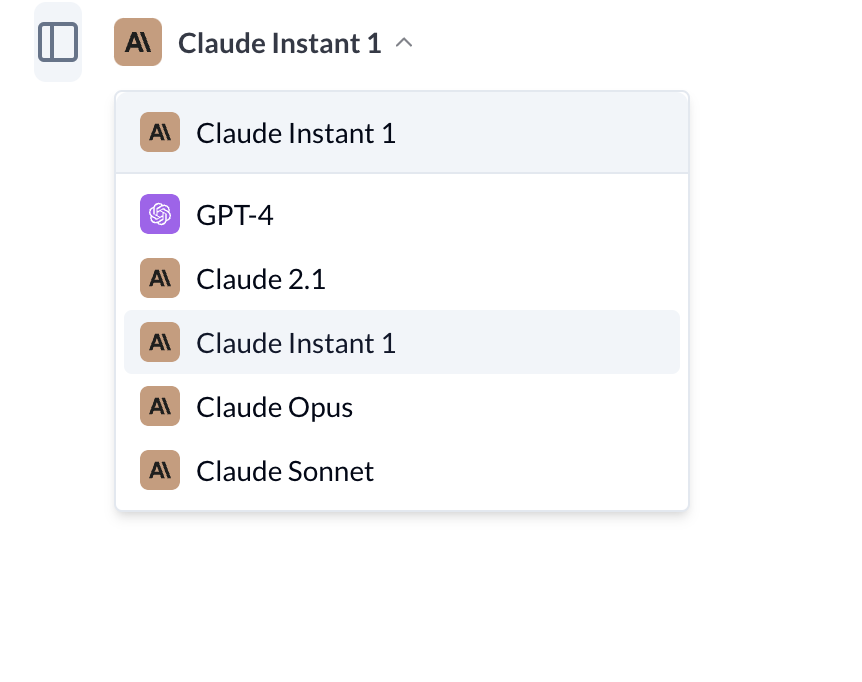Image resolution: width=862 pixels, height=682 pixels.
Task: Click the Claude Opus text label
Action: (274, 408)
